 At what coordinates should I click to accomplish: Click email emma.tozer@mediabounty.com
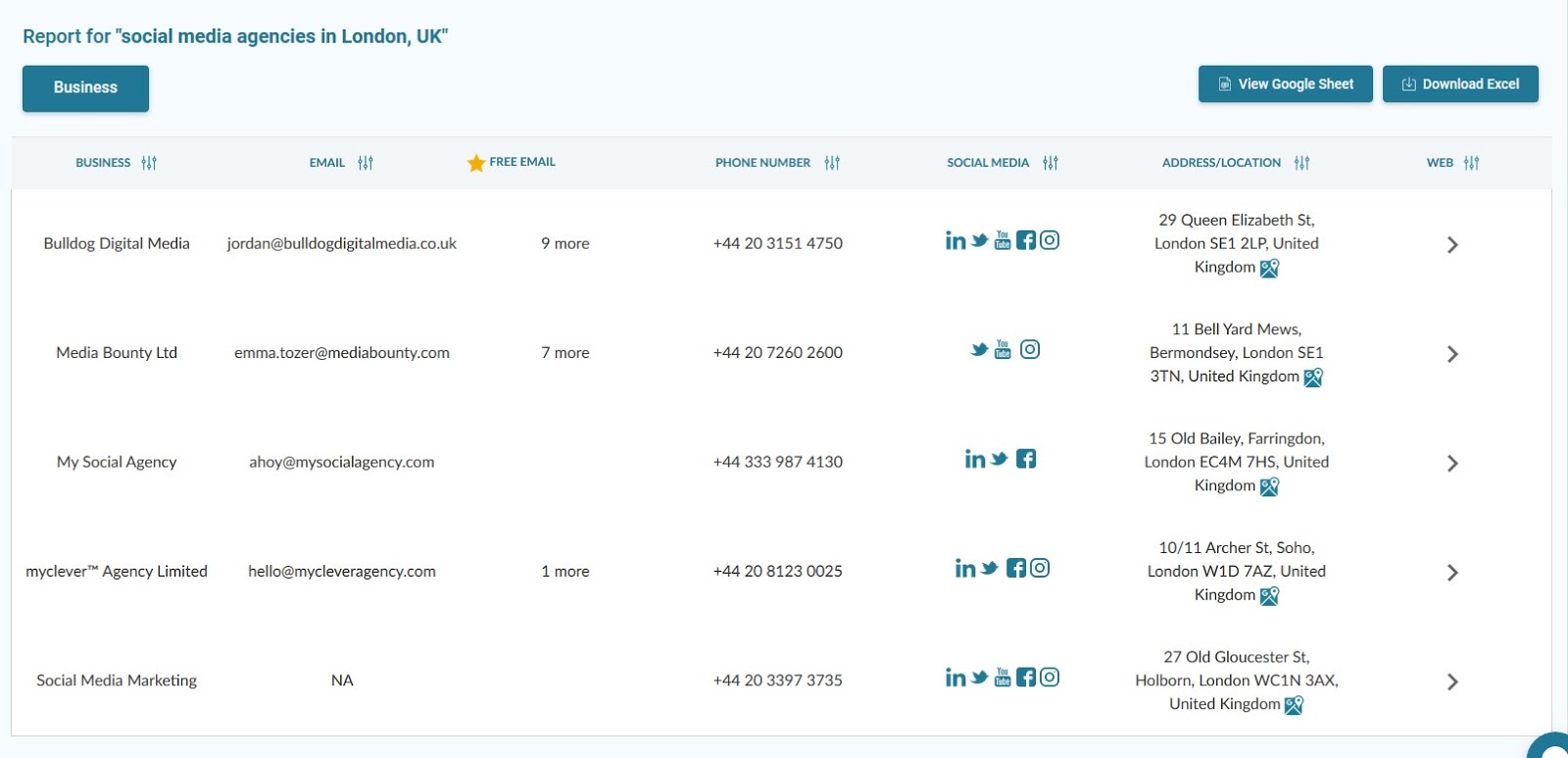[x=342, y=352]
